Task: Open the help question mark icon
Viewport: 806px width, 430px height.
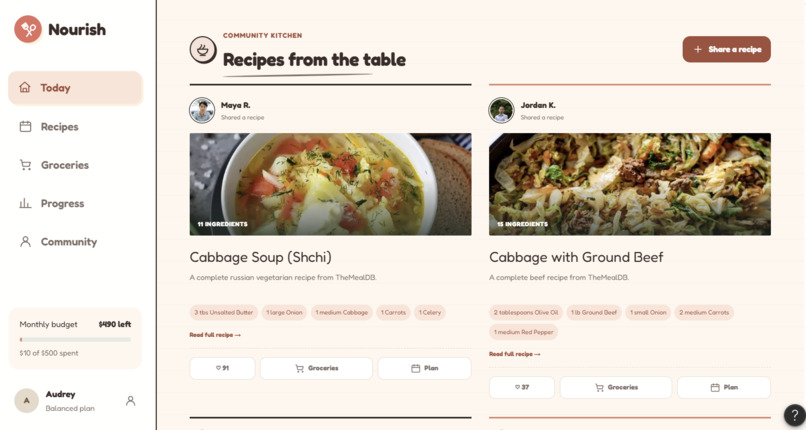Action: coord(794,415)
